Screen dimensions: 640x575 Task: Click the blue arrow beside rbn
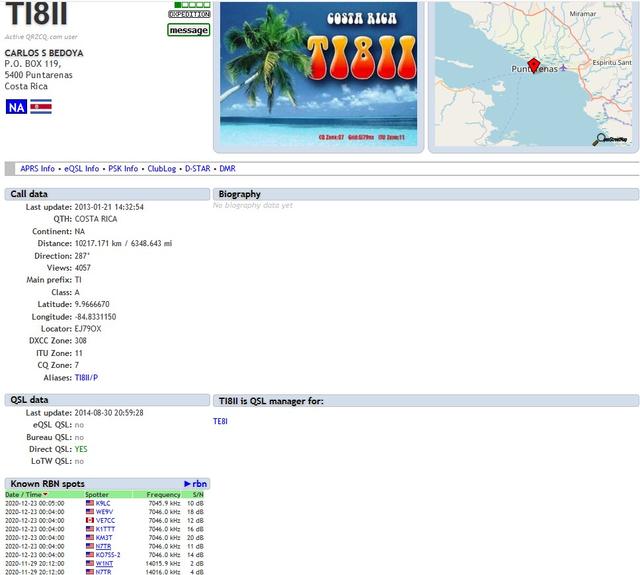coord(187,484)
